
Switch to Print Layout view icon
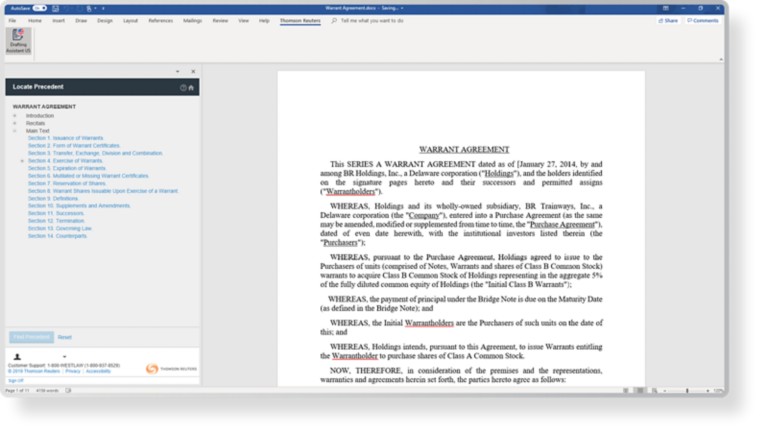(639, 390)
